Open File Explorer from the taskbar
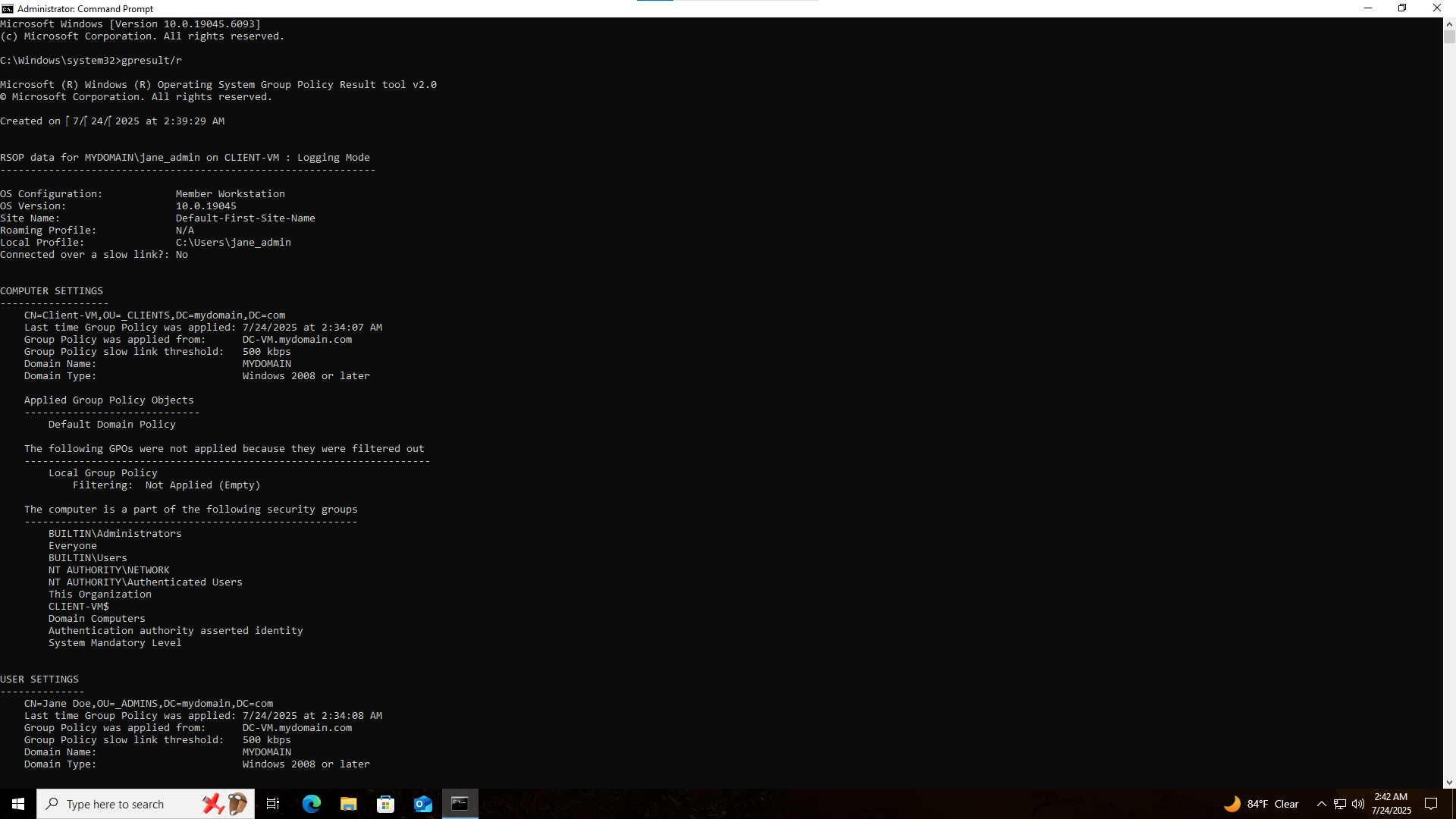This screenshot has height=819, width=1456. (349, 804)
